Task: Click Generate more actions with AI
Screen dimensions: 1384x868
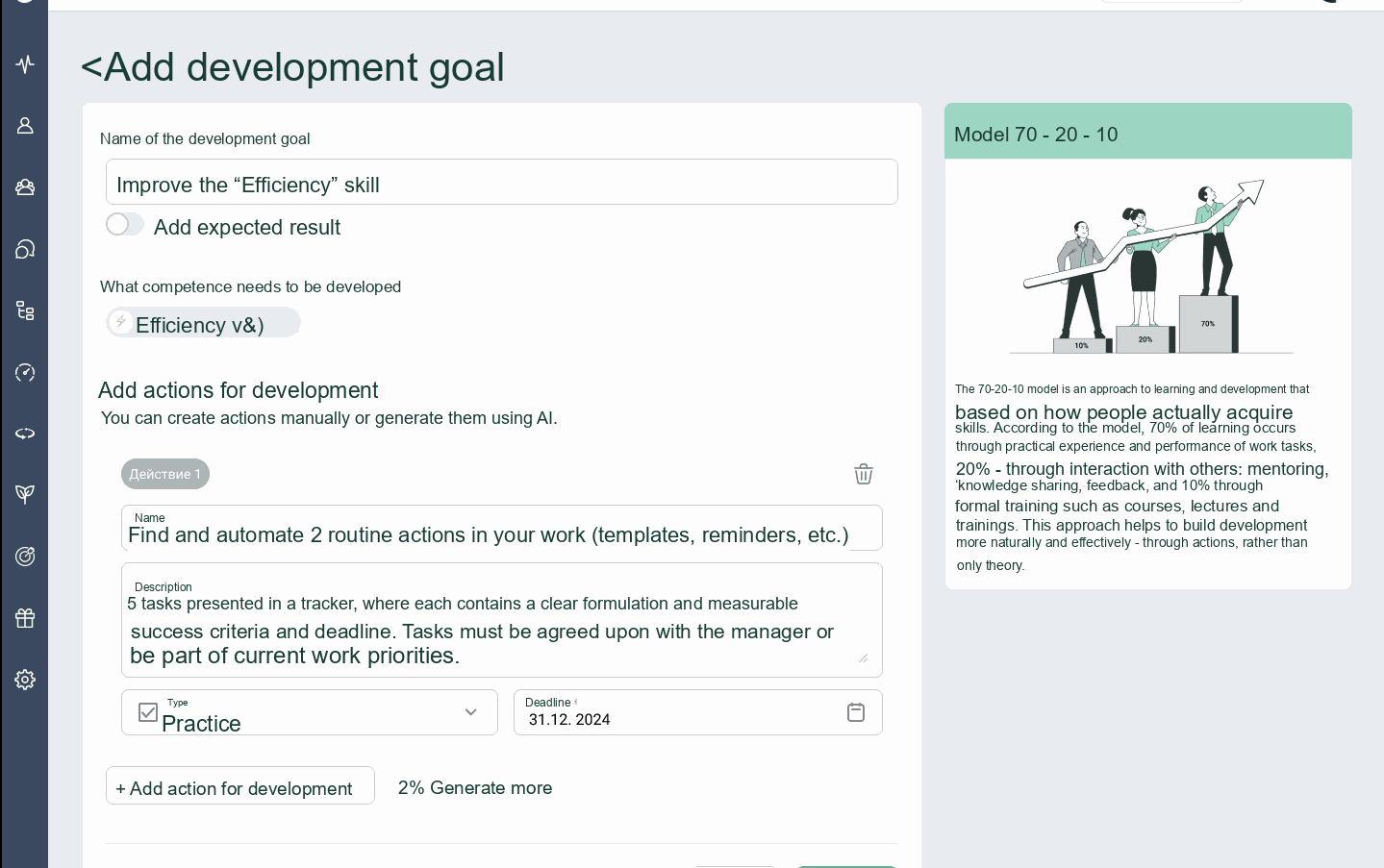Action: (475, 787)
